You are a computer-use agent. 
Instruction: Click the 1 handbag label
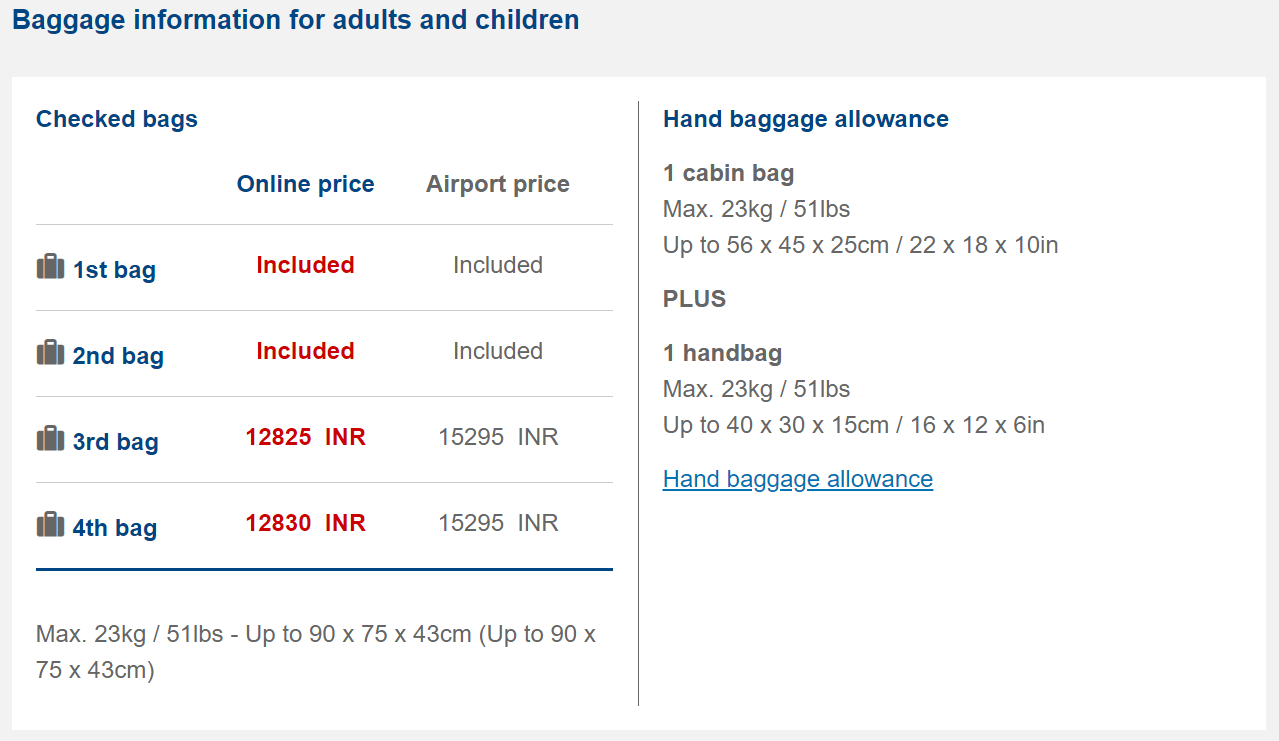click(x=722, y=353)
